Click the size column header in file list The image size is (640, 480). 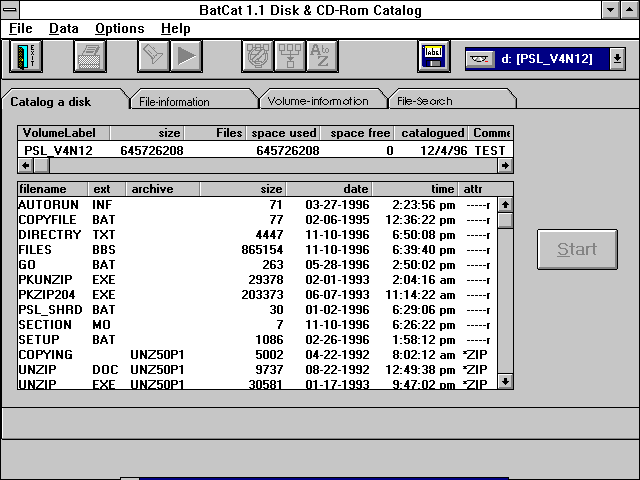[x=242, y=189]
